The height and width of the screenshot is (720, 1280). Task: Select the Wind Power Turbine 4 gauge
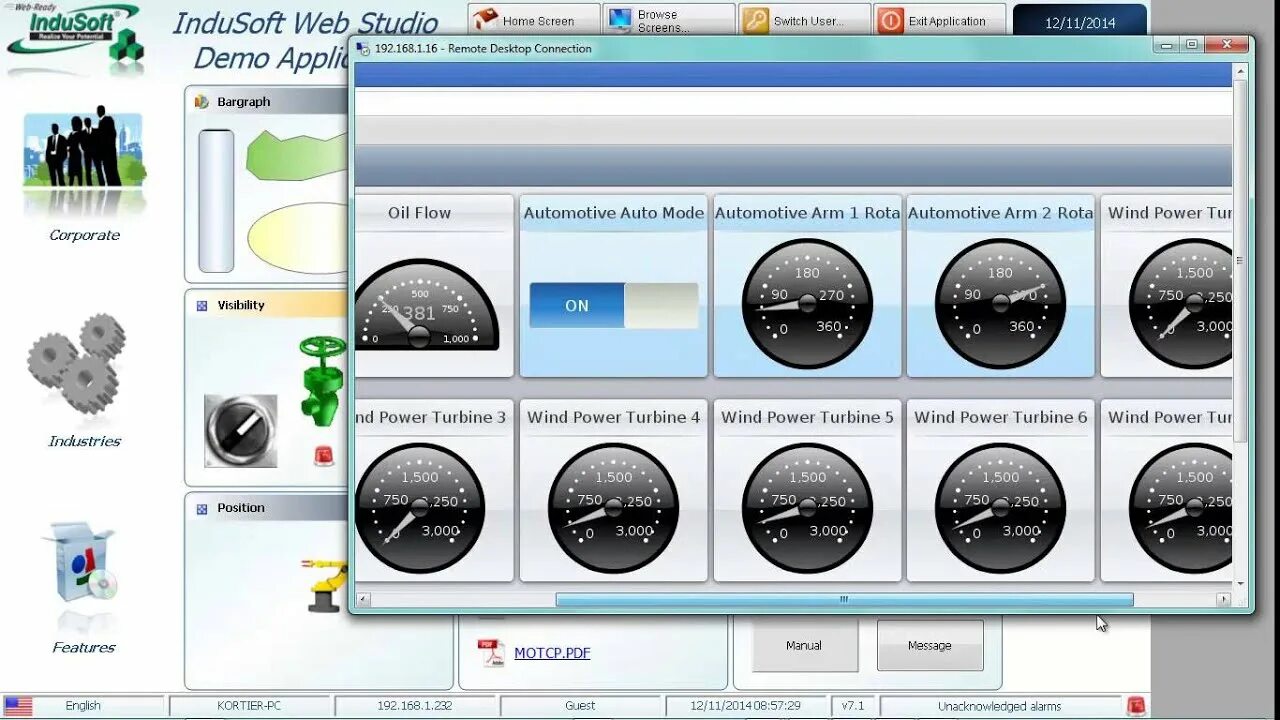pyautogui.click(x=613, y=508)
